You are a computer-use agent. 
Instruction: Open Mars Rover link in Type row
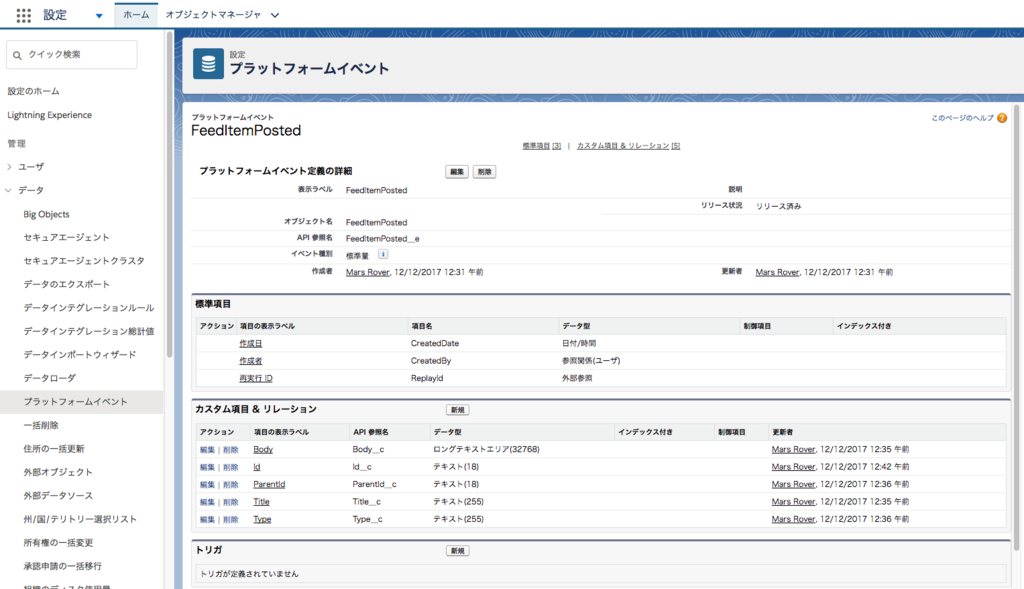pyautogui.click(x=793, y=520)
